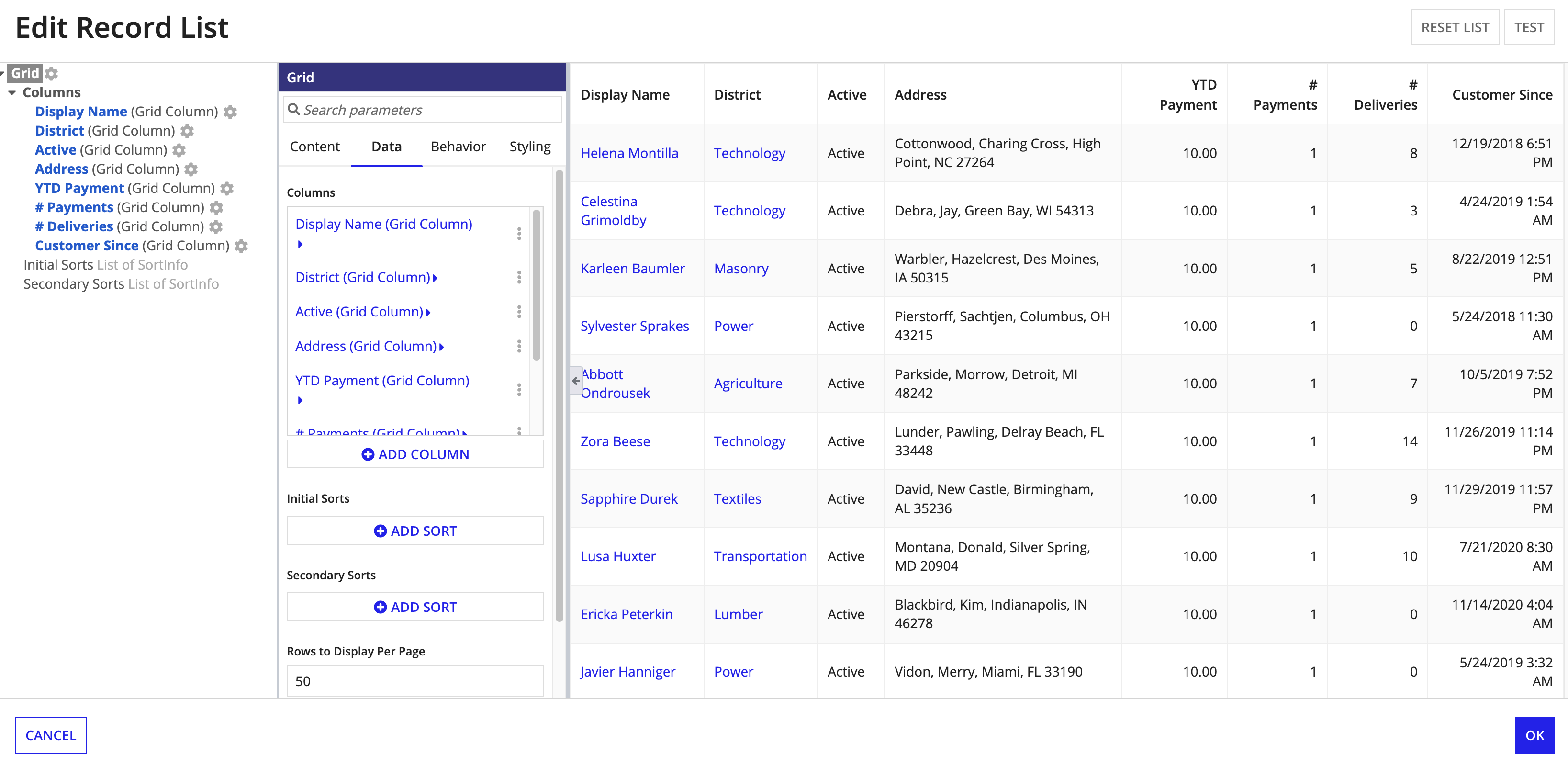Screen dimensions: 1568x768
Task: Expand Active (Grid Column) arrow
Action: pyautogui.click(x=428, y=313)
